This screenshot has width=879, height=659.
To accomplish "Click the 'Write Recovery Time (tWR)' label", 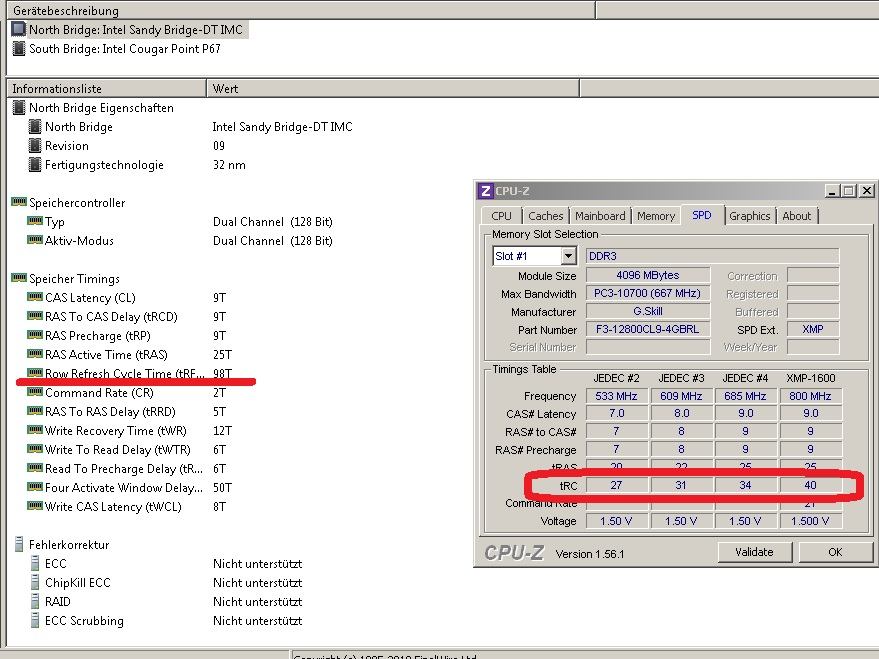I will click(x=115, y=431).
